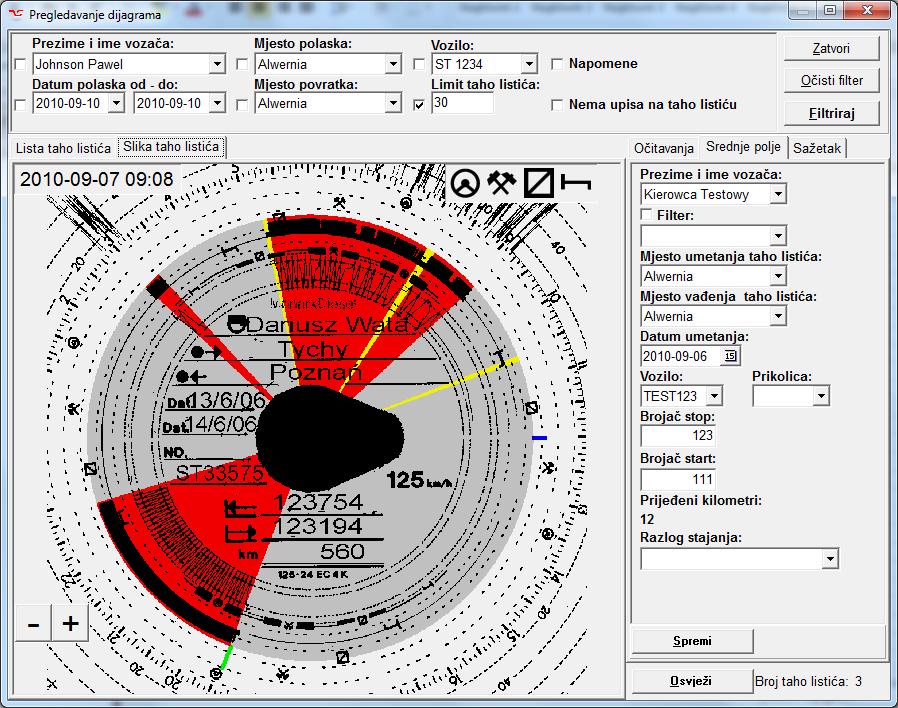The height and width of the screenshot is (708, 898).
Task: Click the Limit taho listića value field
Action: pos(462,103)
